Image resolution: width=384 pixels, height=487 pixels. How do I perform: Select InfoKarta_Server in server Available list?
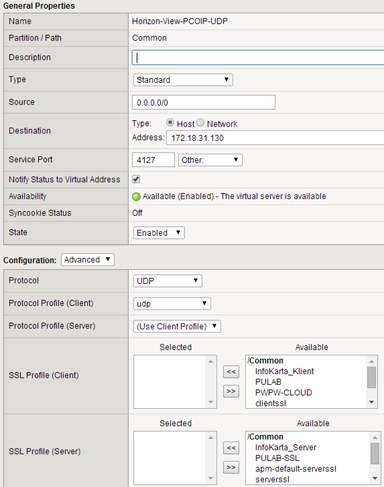(x=286, y=447)
